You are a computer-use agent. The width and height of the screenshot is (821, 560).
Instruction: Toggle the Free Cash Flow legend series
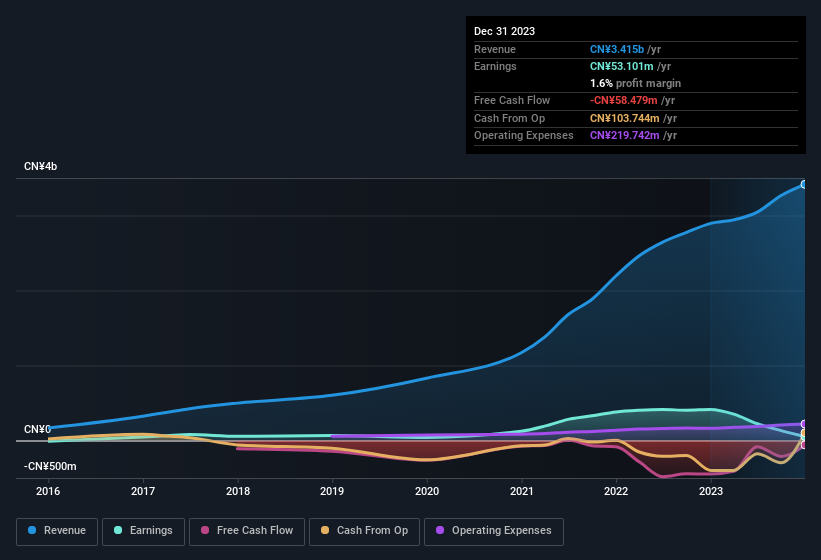(x=247, y=531)
